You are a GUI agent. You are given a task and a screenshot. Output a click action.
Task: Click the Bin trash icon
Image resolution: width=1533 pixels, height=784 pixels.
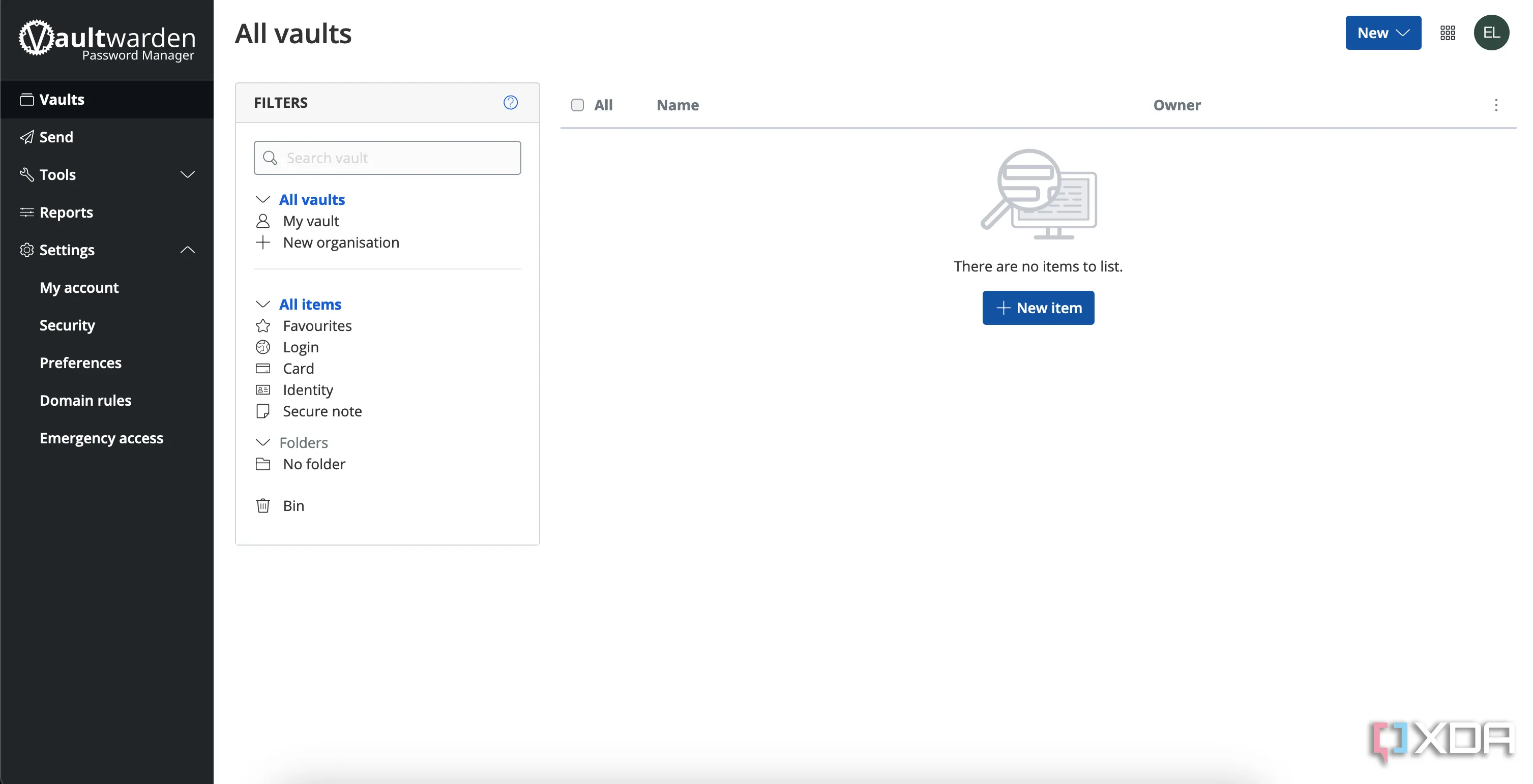(263, 505)
